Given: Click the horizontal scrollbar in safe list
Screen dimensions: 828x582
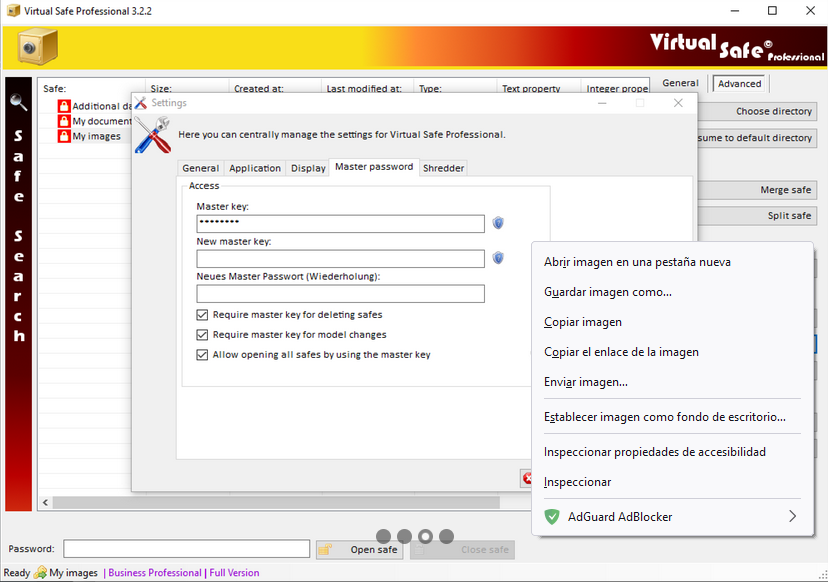Looking at the screenshot, I should point(276,502).
